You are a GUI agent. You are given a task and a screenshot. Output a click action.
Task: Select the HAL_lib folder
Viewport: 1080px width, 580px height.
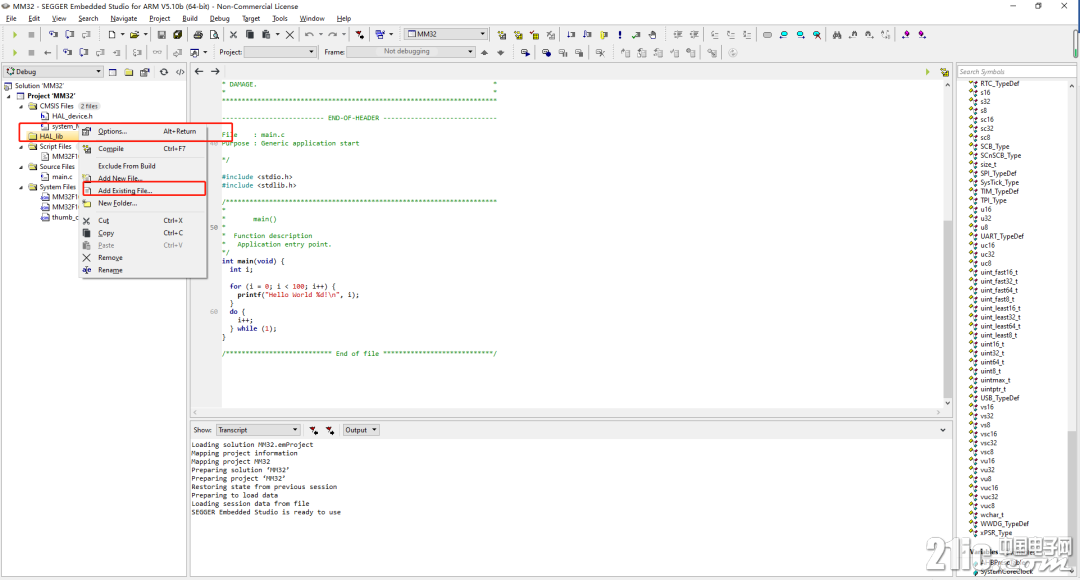pos(50,136)
